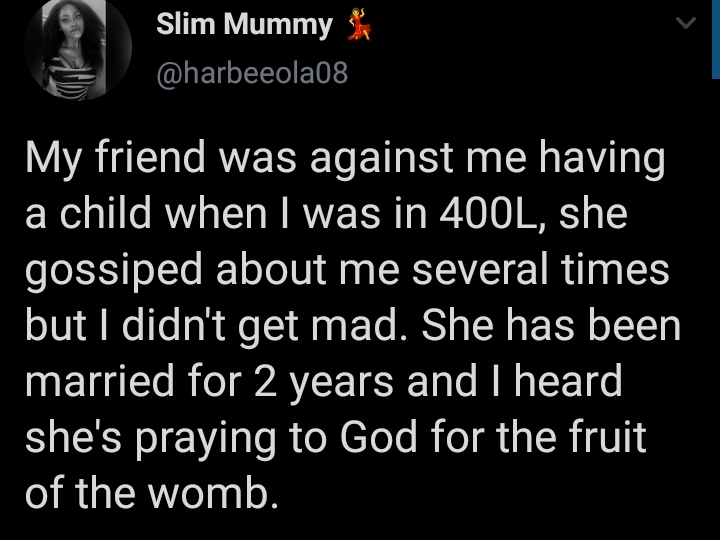The height and width of the screenshot is (540, 720).
Task: Click the blue strip at right edge
Action: [x=715, y=38]
